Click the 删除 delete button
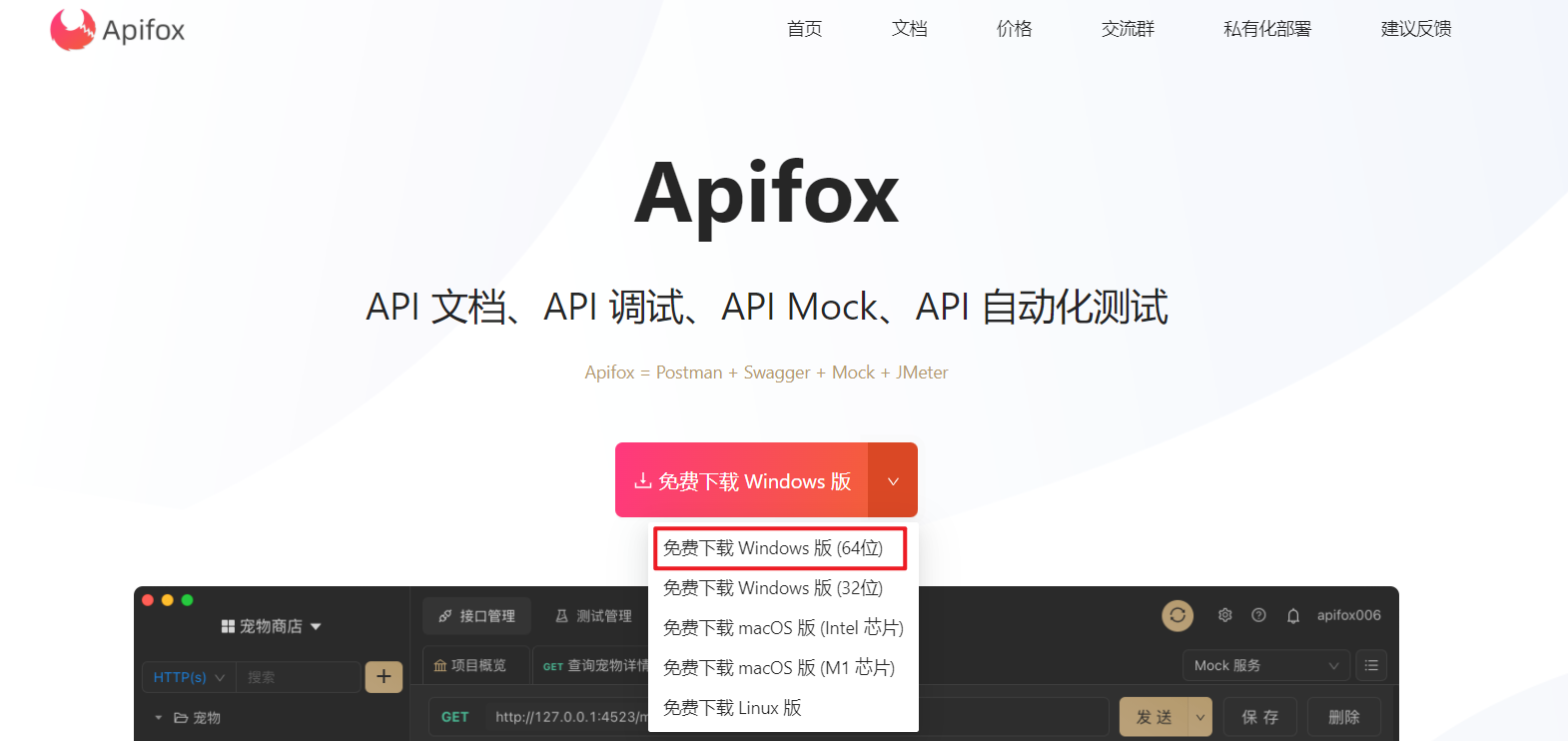 coord(1344,717)
